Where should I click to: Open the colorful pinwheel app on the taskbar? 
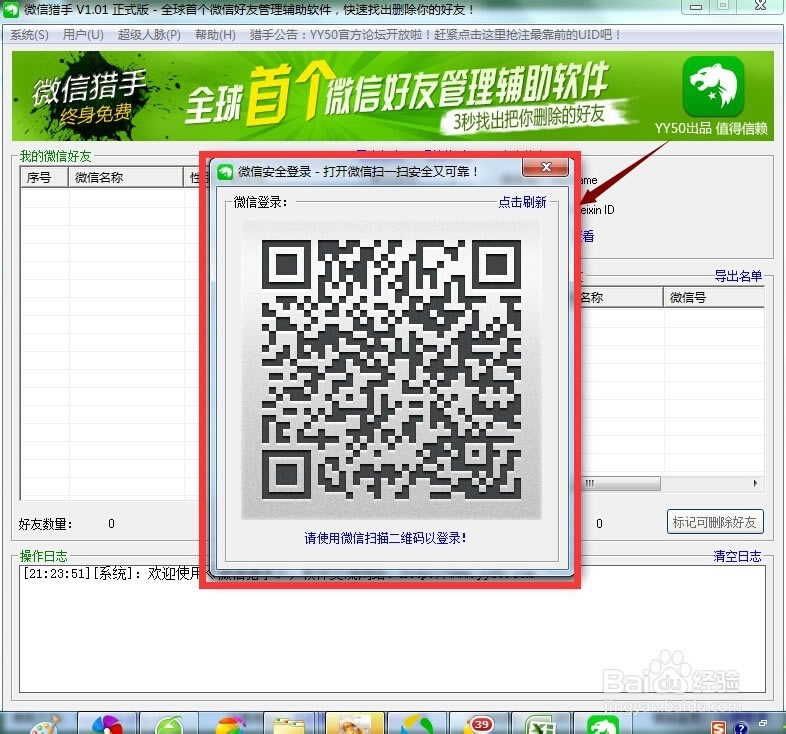pos(107,724)
